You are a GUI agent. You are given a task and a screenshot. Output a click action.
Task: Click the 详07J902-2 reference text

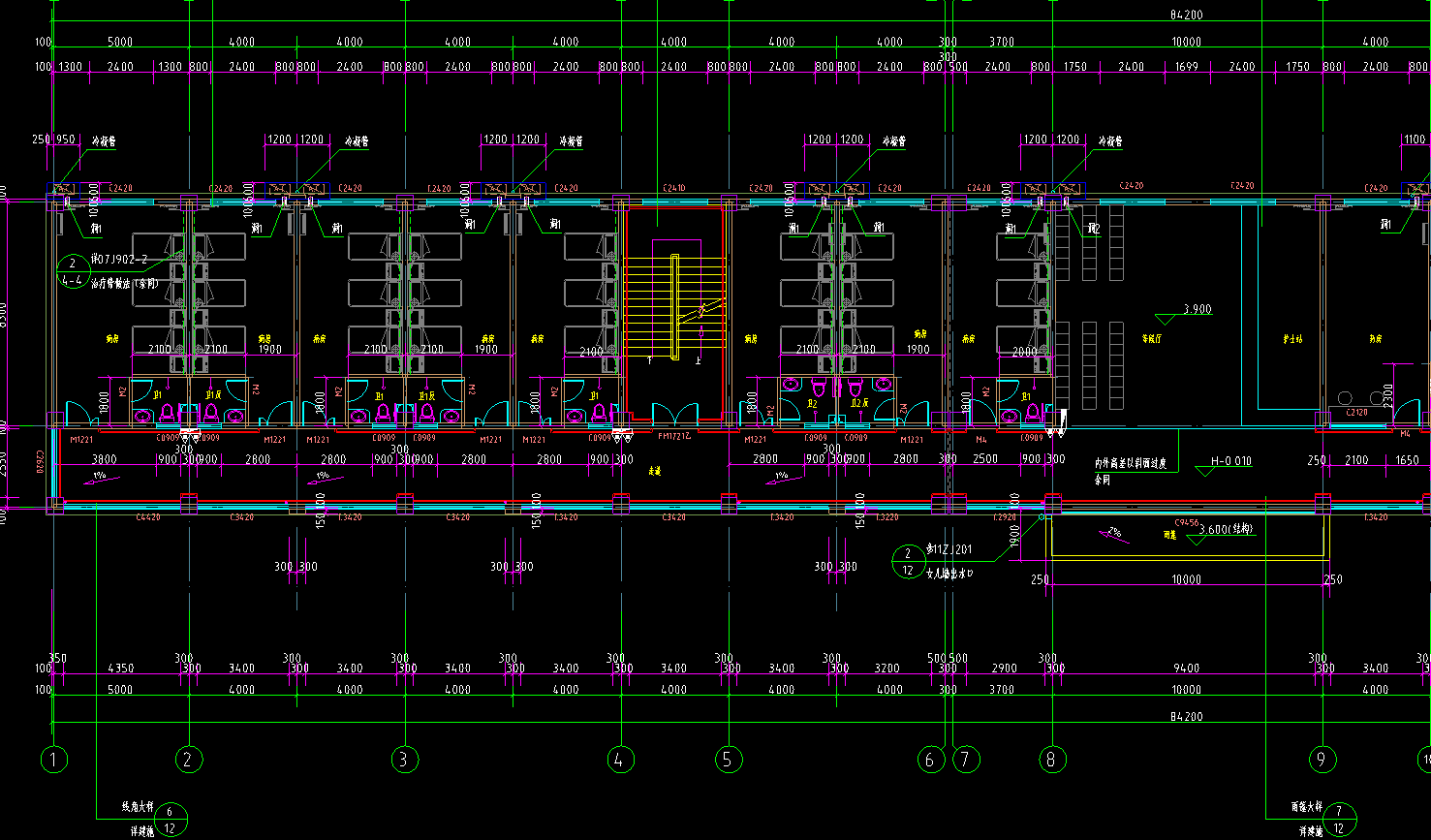(120, 260)
